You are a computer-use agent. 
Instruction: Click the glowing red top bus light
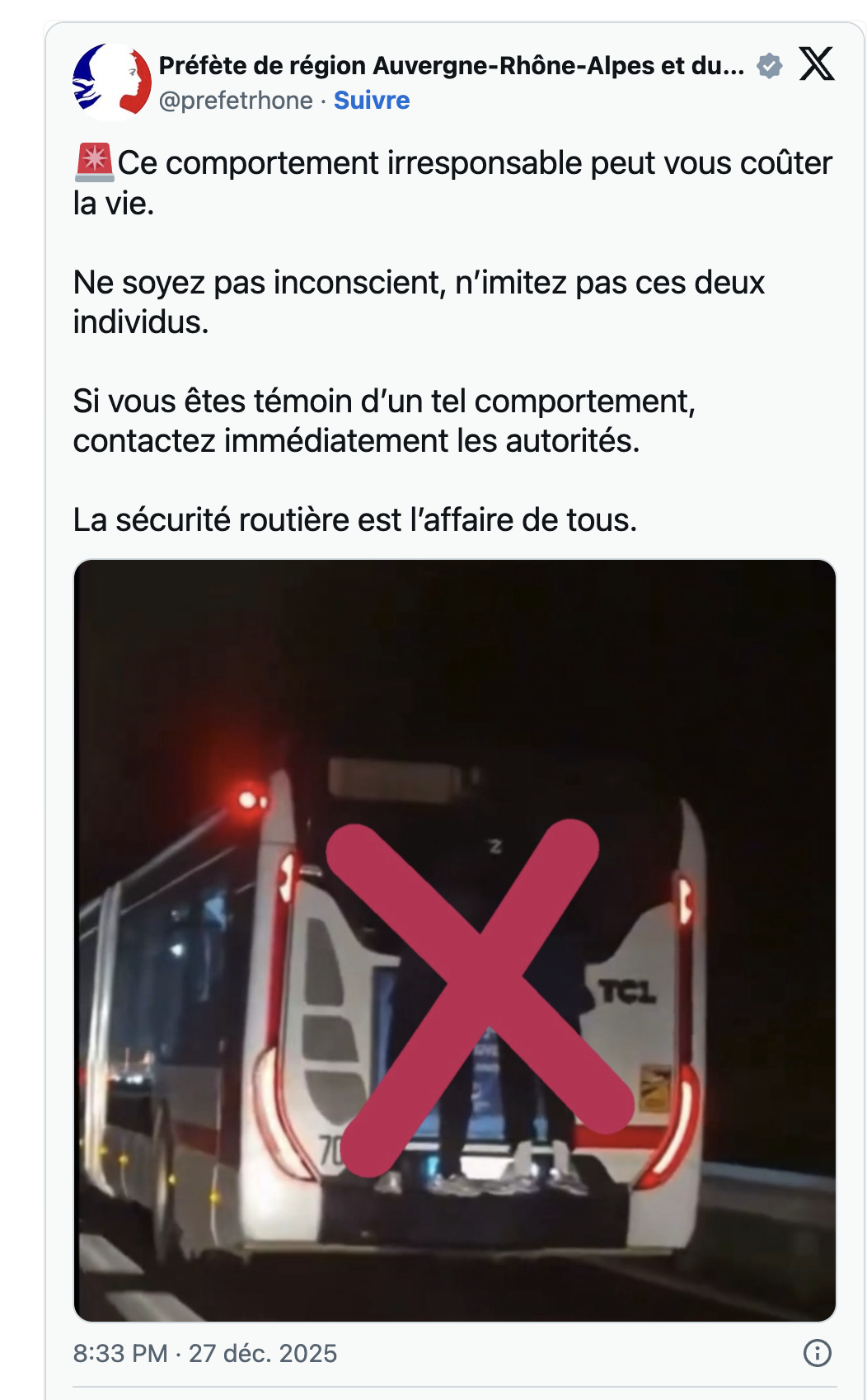coord(250,799)
